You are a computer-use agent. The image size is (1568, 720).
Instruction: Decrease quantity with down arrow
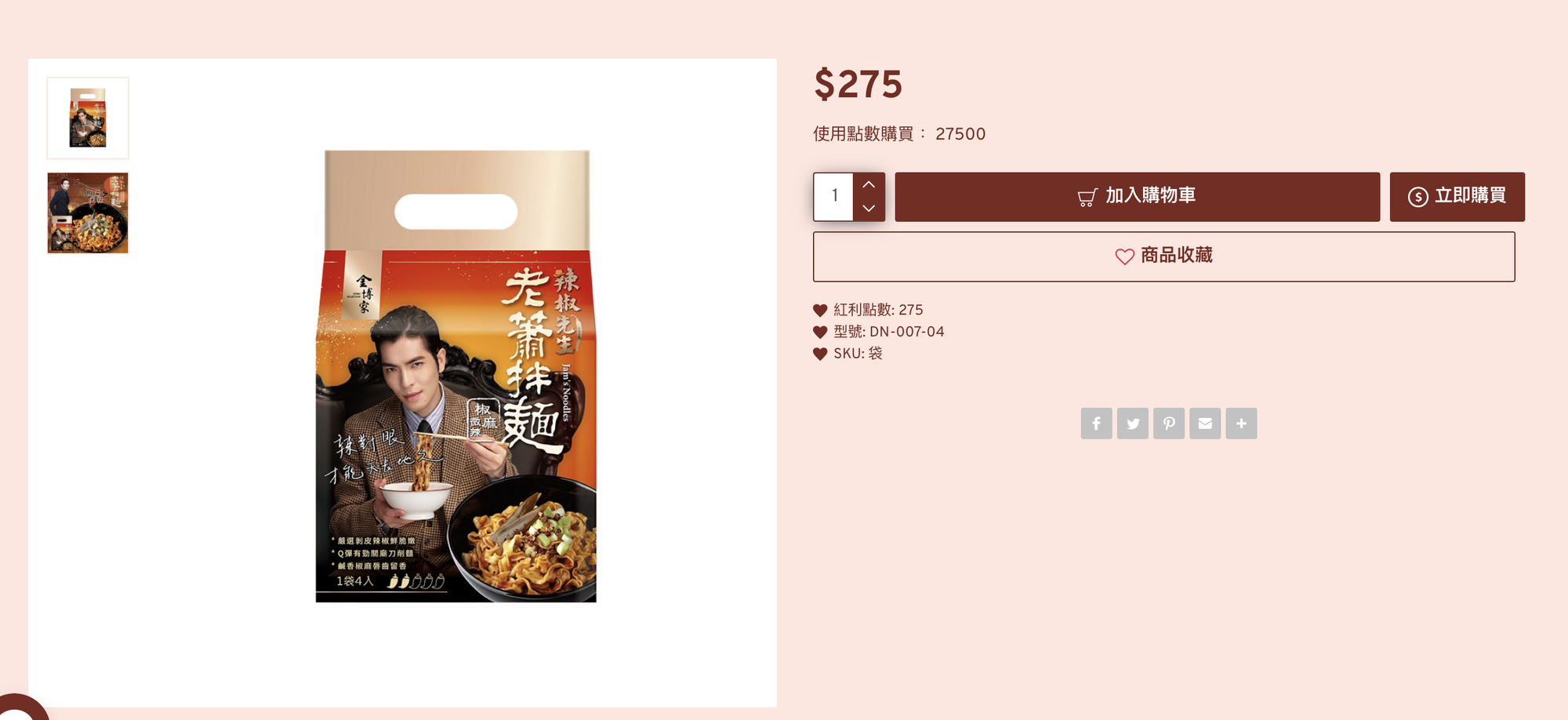click(869, 209)
